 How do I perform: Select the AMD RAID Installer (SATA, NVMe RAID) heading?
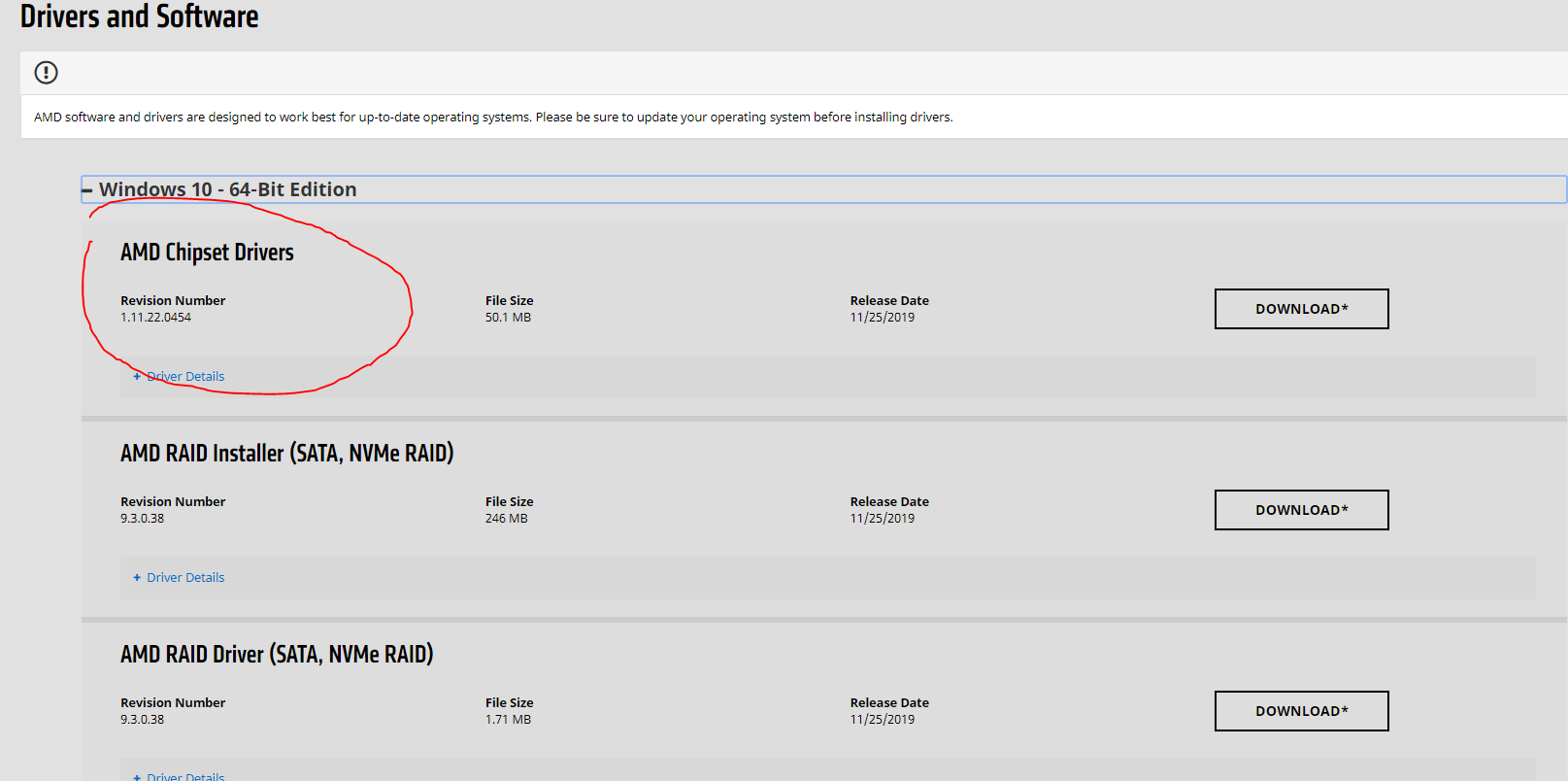[287, 454]
